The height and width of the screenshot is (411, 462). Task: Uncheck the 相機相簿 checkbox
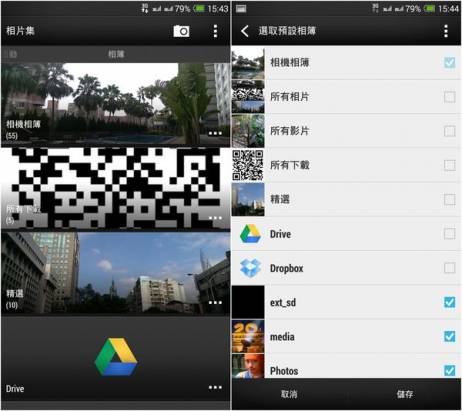[449, 62]
